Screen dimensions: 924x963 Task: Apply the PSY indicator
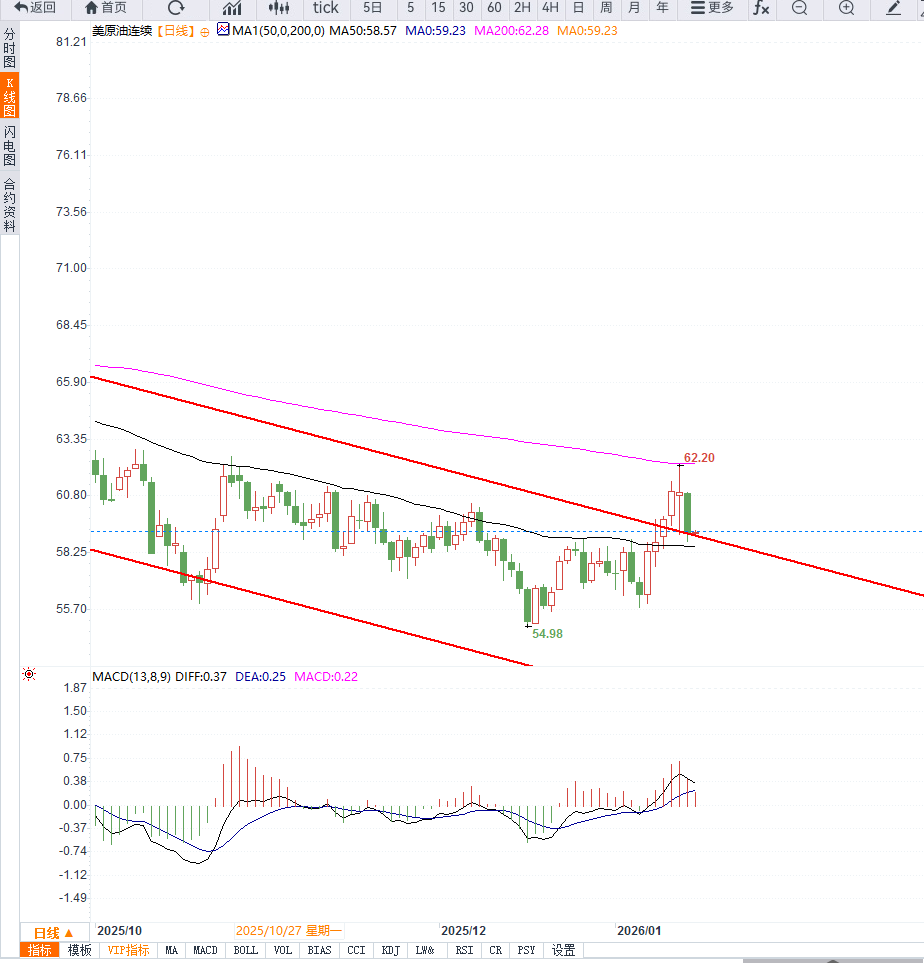point(527,950)
